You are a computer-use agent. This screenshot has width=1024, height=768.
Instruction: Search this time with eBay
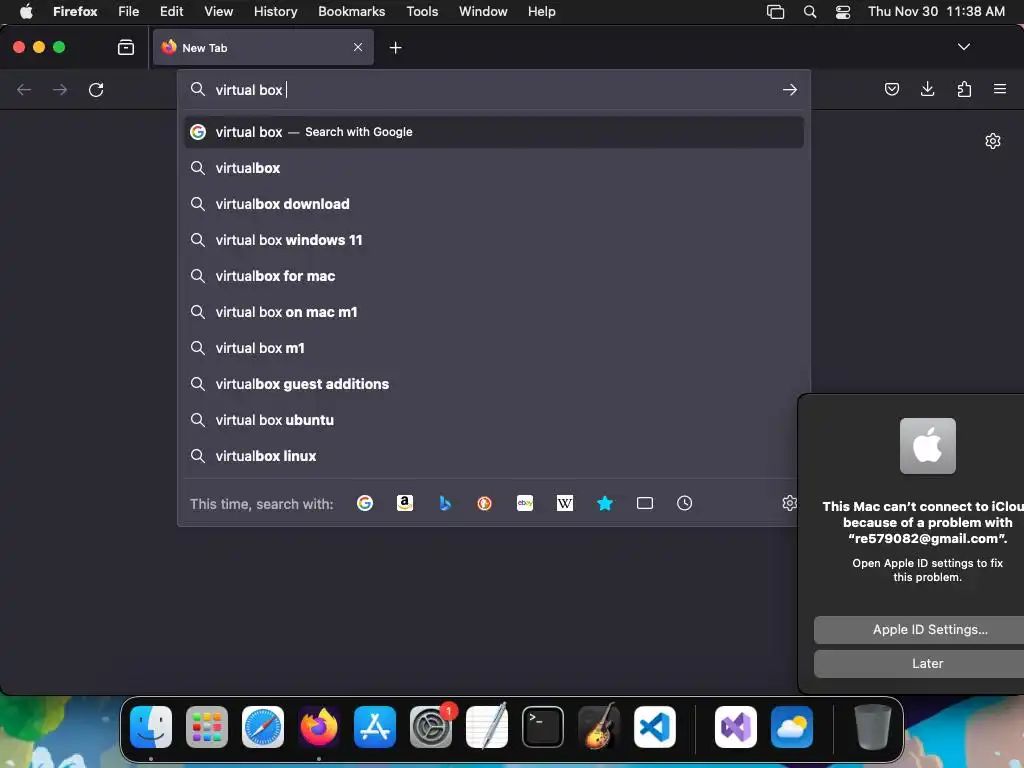(x=525, y=503)
